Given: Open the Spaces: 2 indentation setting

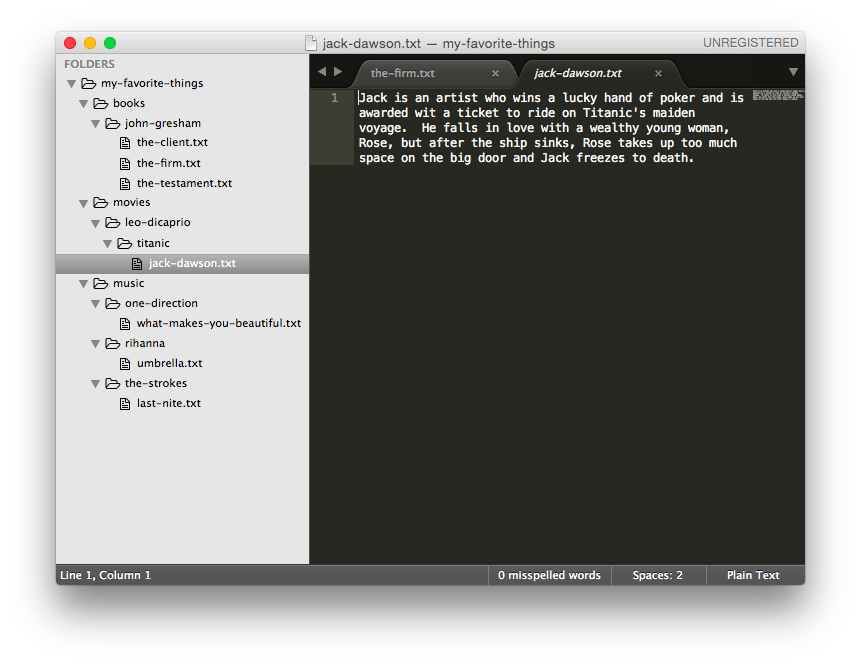Looking at the screenshot, I should [657, 575].
